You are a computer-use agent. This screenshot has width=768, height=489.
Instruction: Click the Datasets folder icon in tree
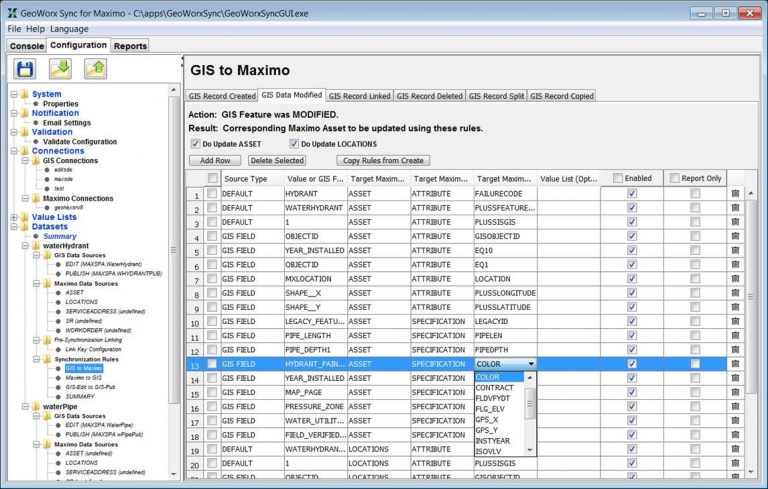(22, 226)
